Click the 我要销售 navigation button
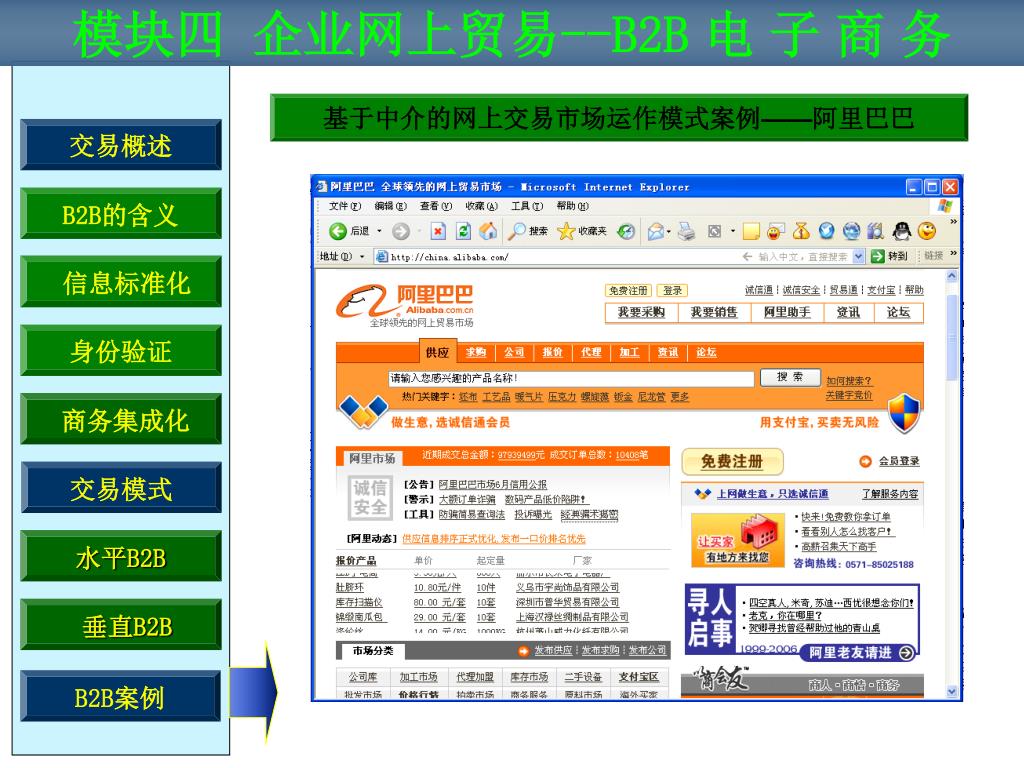 [x=714, y=312]
